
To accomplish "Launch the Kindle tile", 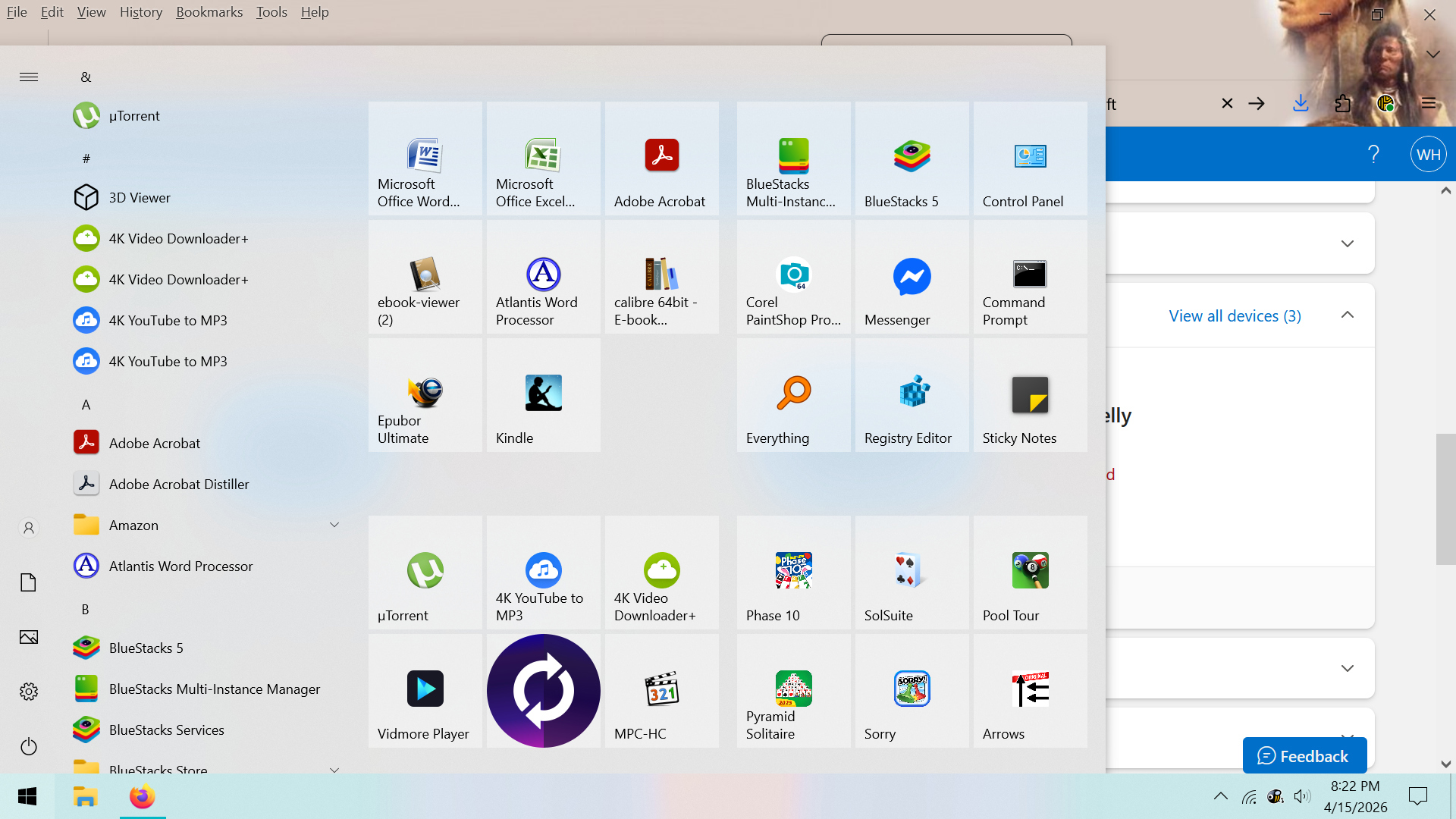I will click(544, 395).
